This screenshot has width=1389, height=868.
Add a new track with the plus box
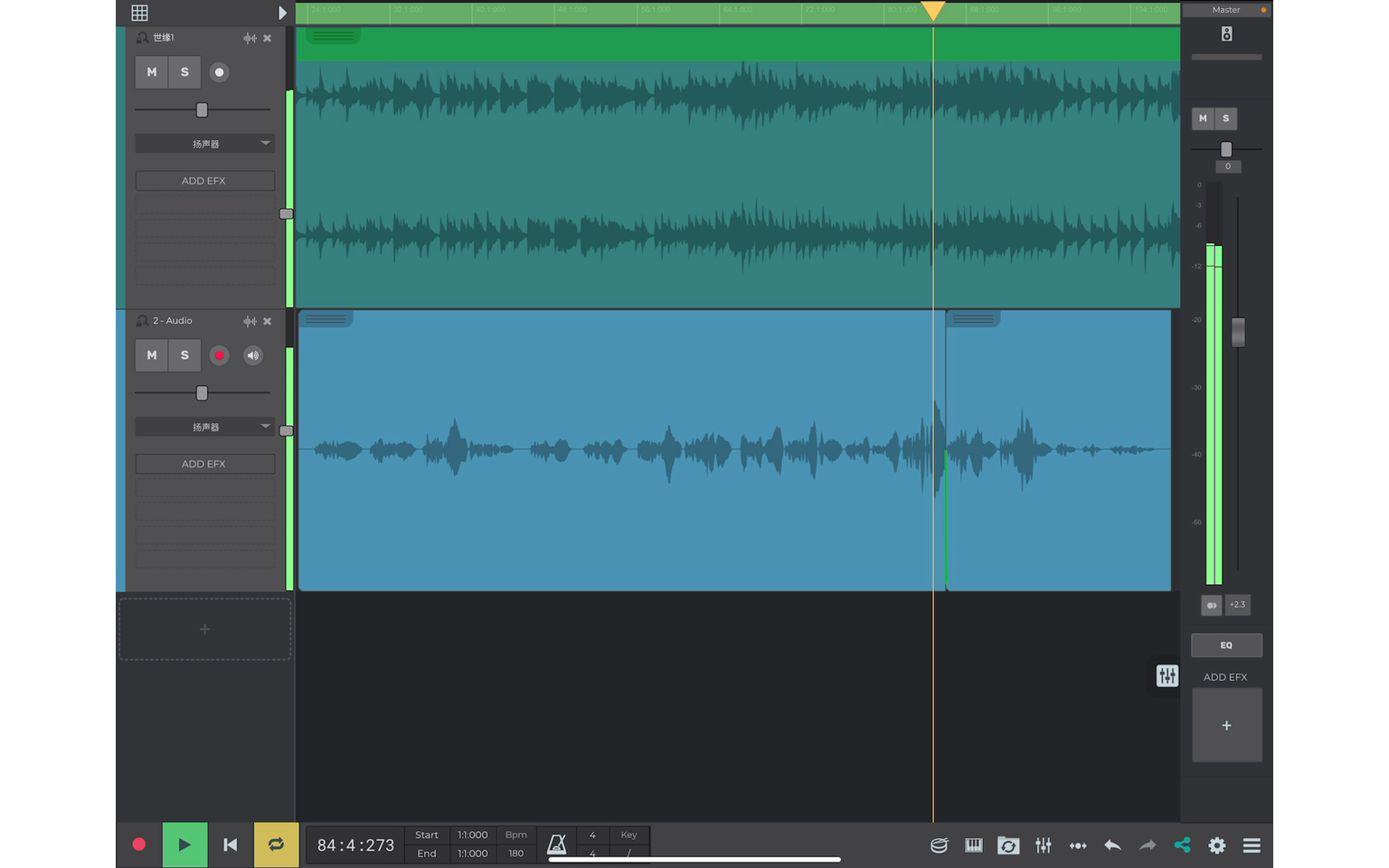[204, 629]
